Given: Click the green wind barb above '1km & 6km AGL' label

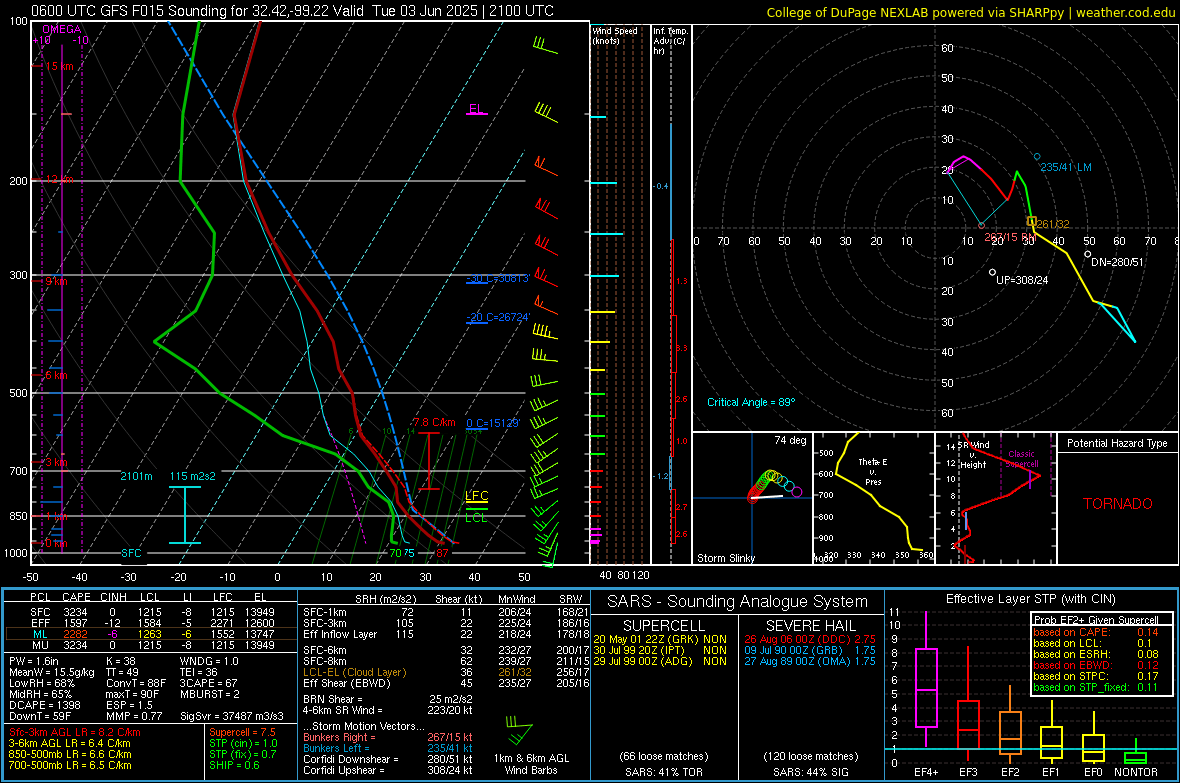Looking at the screenshot, I should pos(519,730).
